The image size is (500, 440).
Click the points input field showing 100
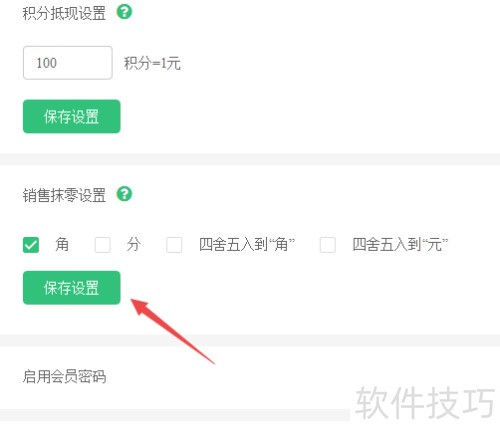(68, 63)
